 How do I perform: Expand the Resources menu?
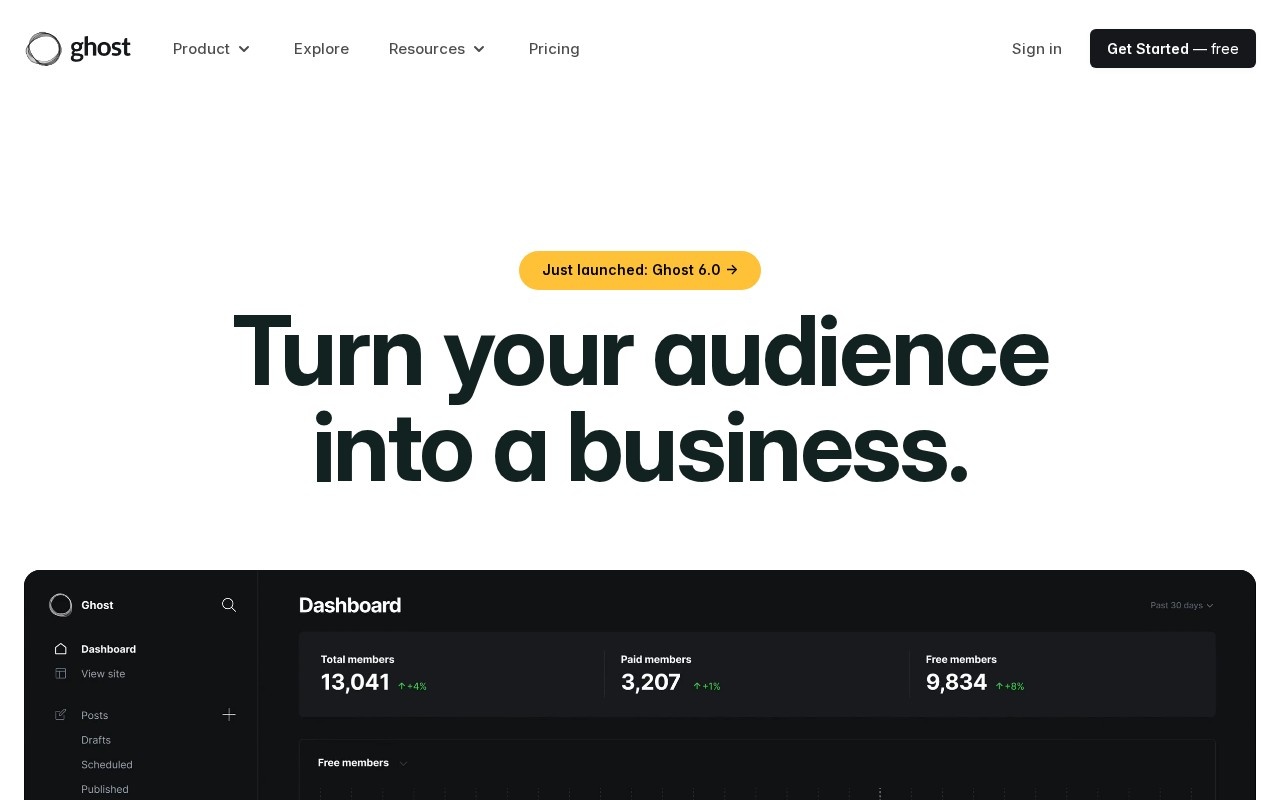pyautogui.click(x=437, y=49)
